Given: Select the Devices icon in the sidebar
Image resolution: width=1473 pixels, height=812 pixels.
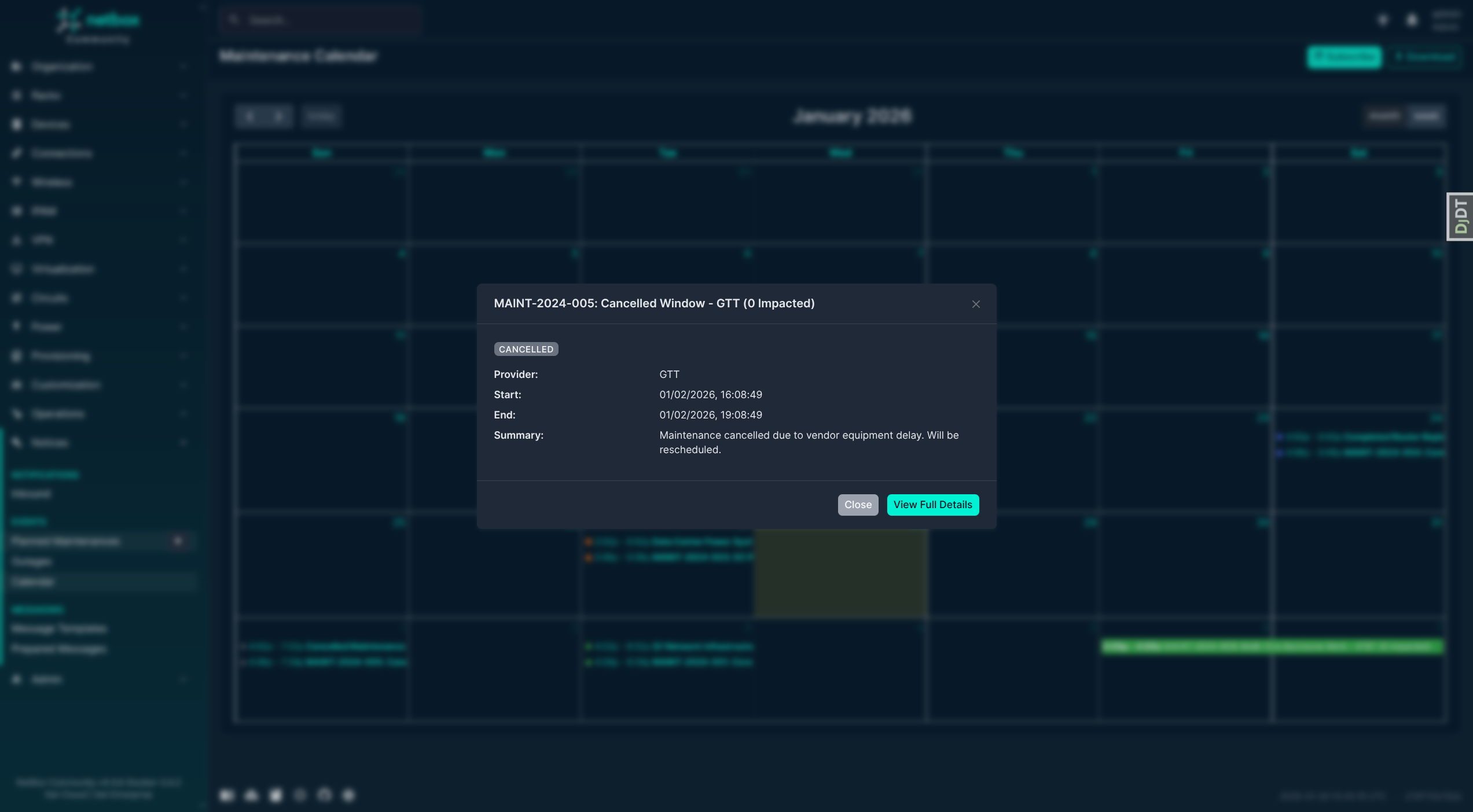Looking at the screenshot, I should [16, 124].
